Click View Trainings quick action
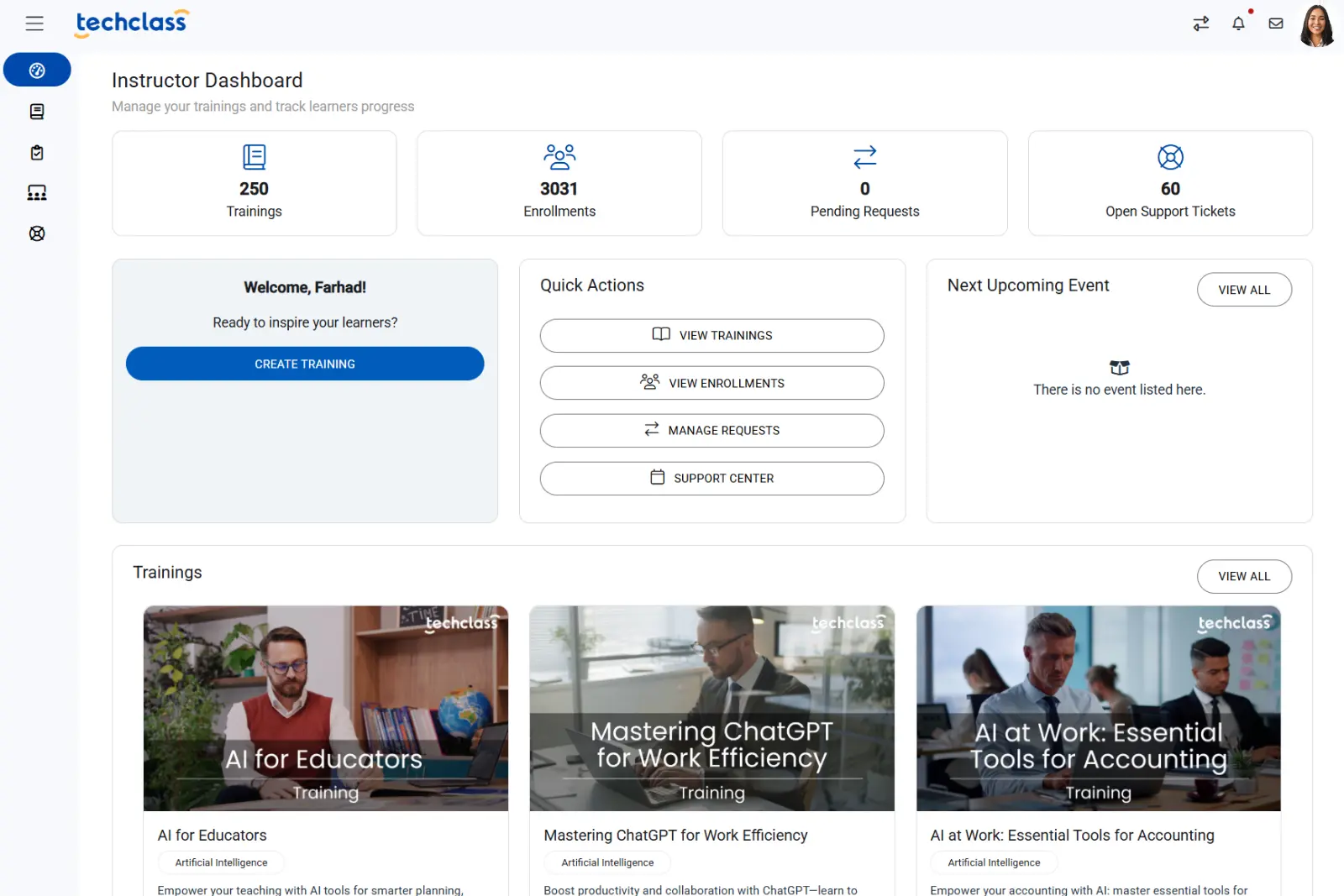Viewport: 1344px width, 896px height. click(x=712, y=335)
